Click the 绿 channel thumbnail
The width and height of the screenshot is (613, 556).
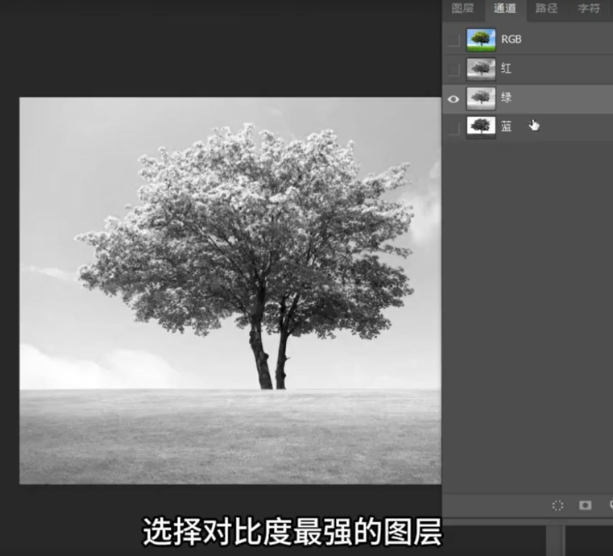tap(481, 98)
